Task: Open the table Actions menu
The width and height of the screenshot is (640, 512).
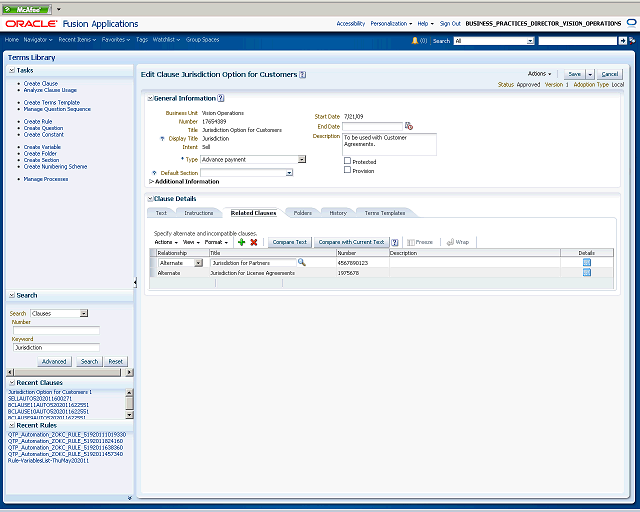Action: 166,242
